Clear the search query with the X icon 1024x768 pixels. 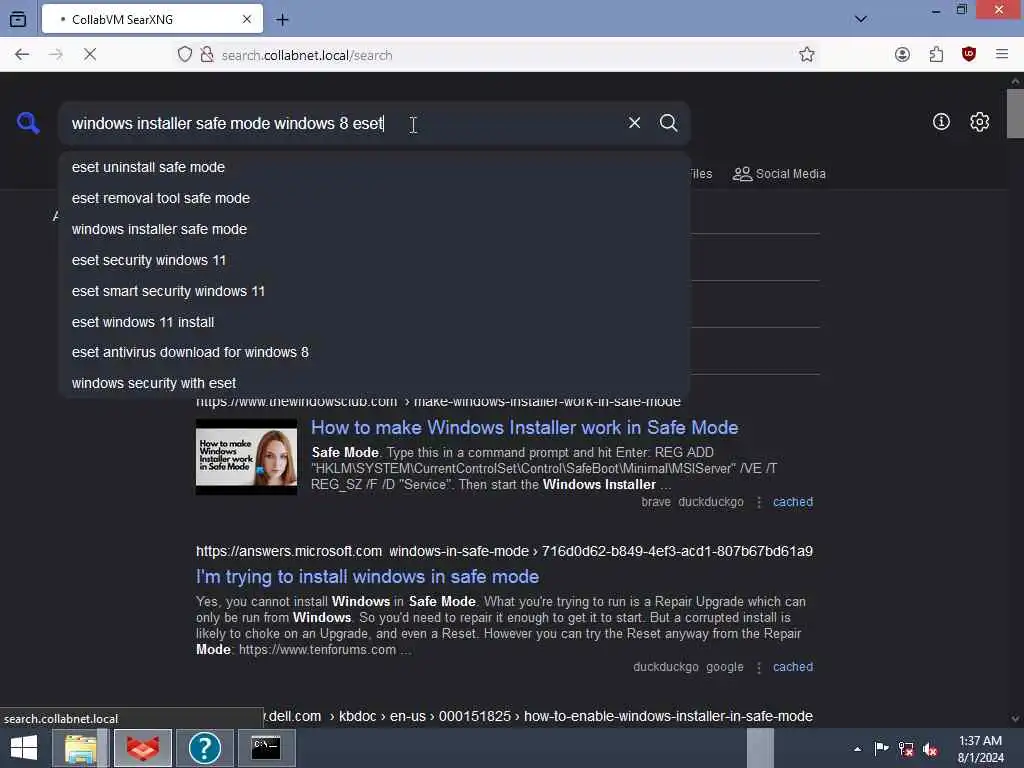click(634, 123)
